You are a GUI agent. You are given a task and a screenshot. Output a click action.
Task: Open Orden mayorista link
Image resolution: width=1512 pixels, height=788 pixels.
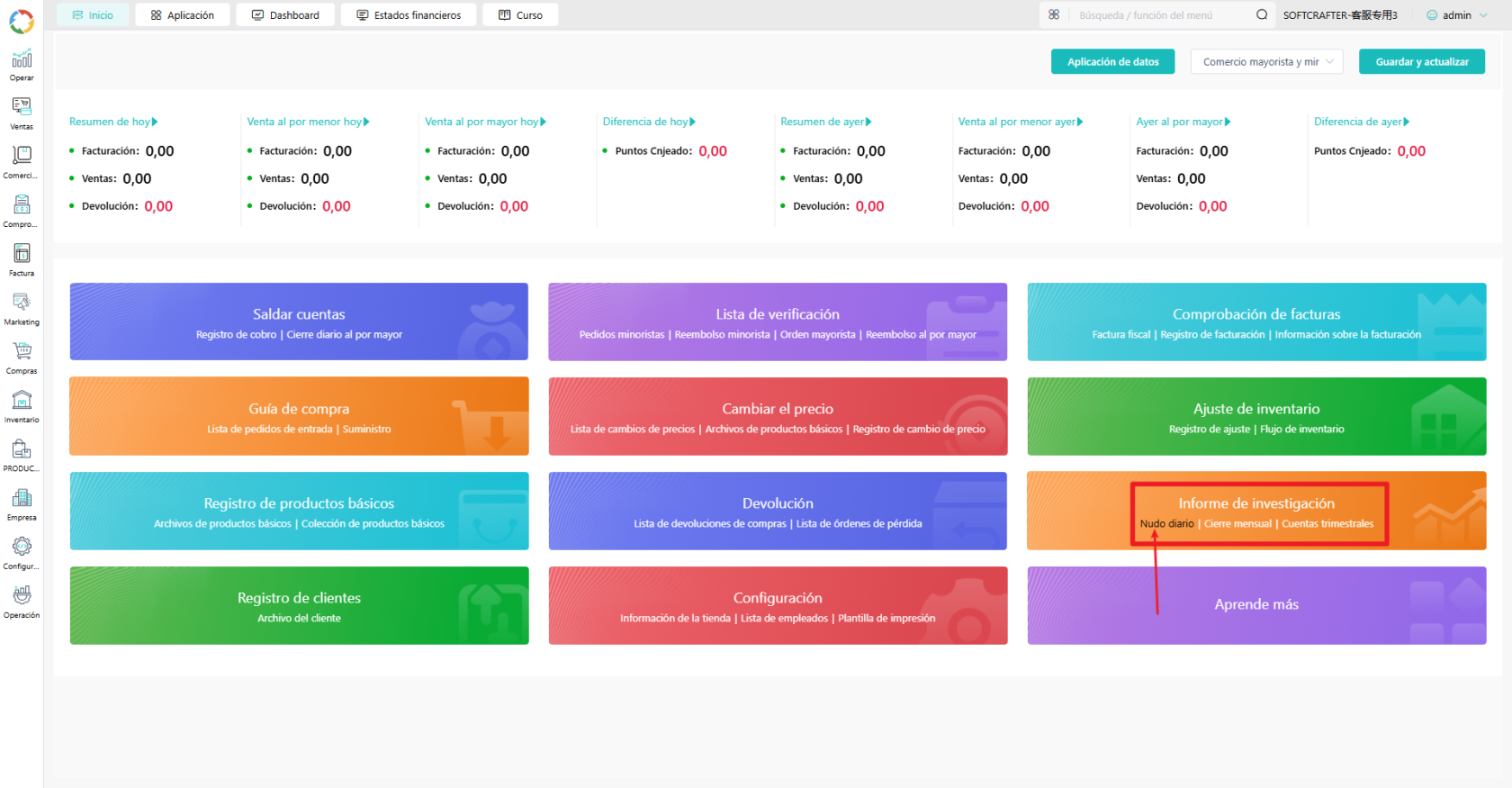click(817, 334)
